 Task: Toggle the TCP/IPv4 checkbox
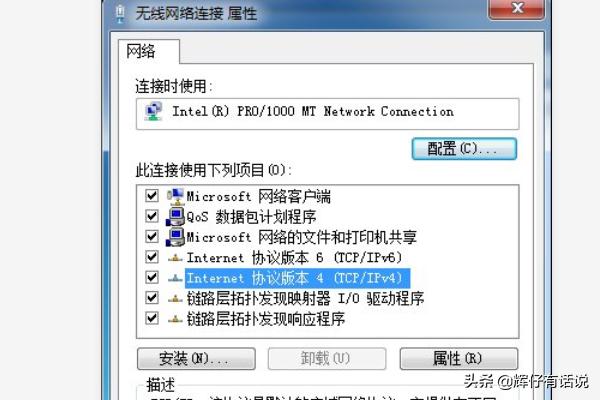(152, 277)
